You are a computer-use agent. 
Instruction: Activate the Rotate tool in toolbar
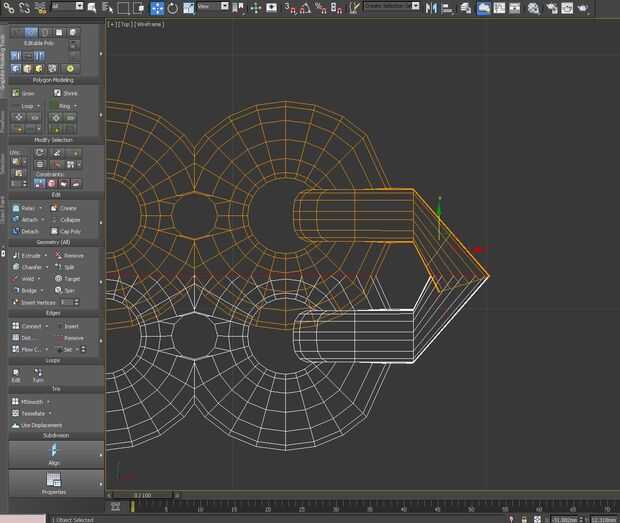point(173,8)
